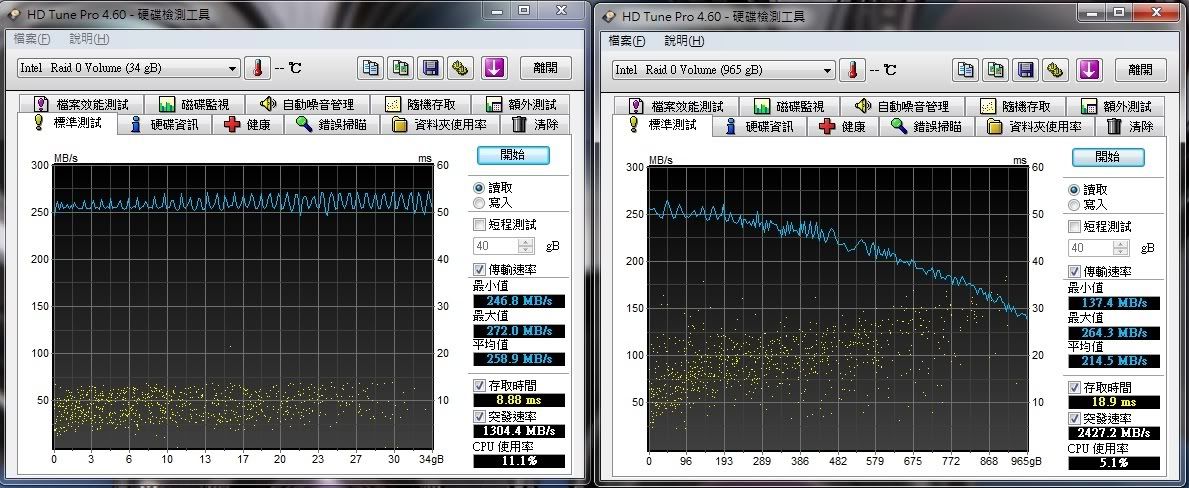The width and height of the screenshot is (1189, 488).
Task: Open 說明 menu in right window
Action: point(684,40)
